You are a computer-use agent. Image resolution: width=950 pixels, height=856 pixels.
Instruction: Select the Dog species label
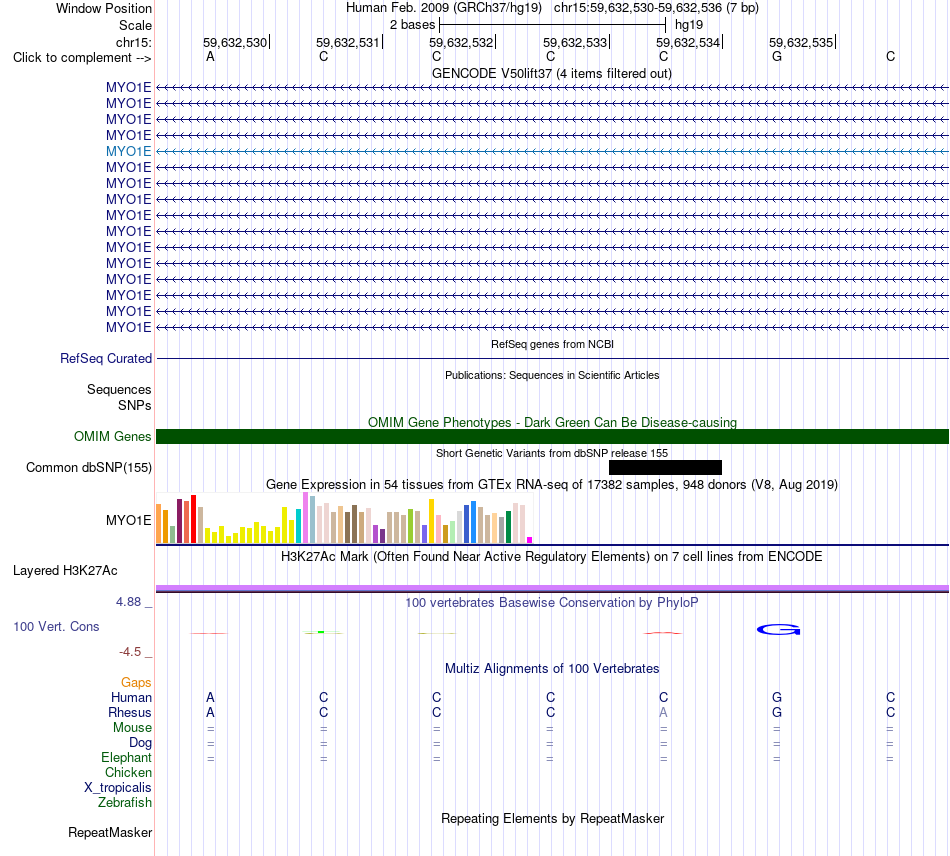tap(140, 743)
